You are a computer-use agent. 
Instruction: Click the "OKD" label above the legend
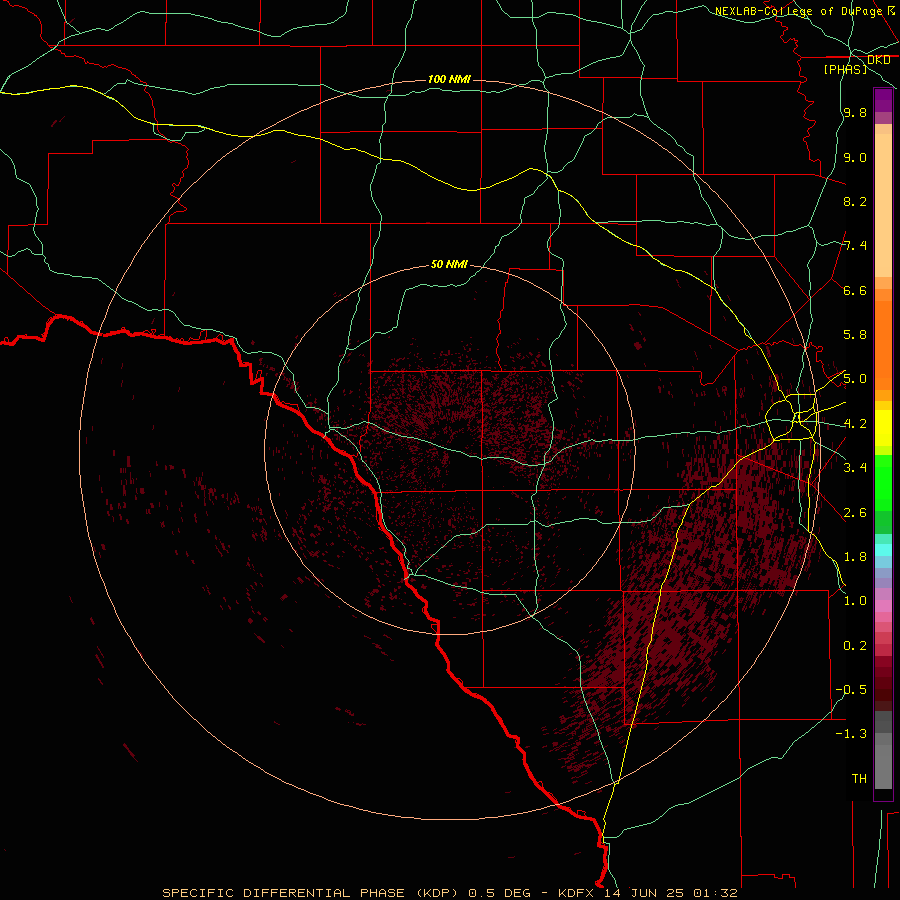coord(878,60)
